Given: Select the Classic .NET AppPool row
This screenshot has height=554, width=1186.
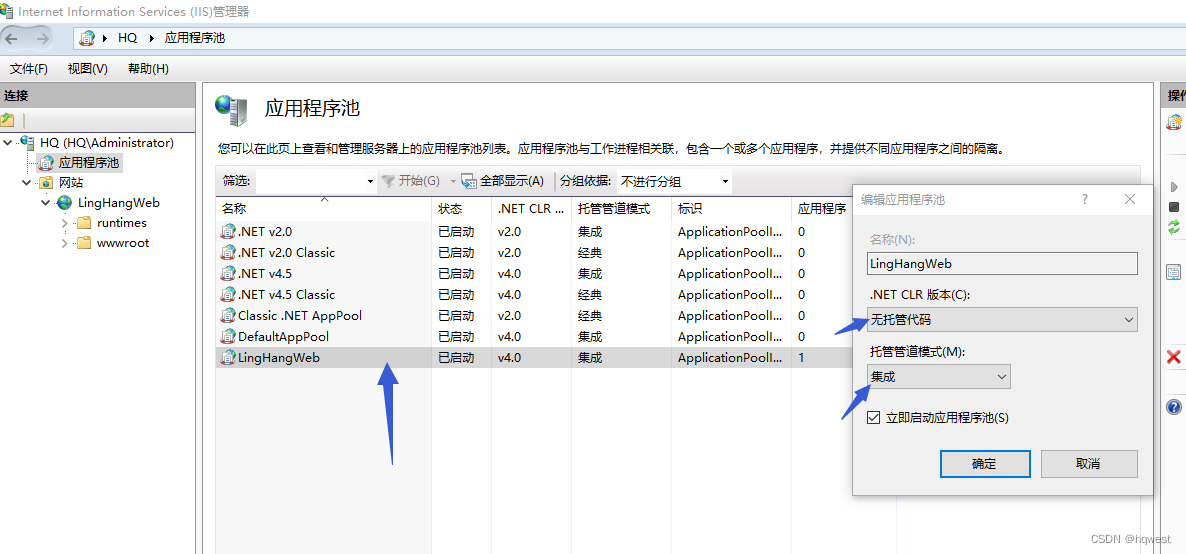Looking at the screenshot, I should (534, 316).
